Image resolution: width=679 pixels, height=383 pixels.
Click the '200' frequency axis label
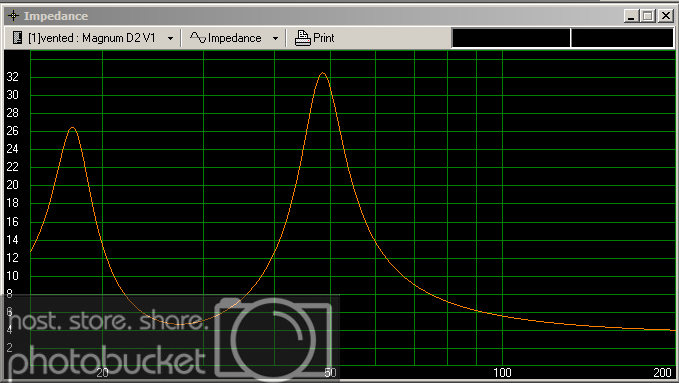pyautogui.click(x=663, y=373)
